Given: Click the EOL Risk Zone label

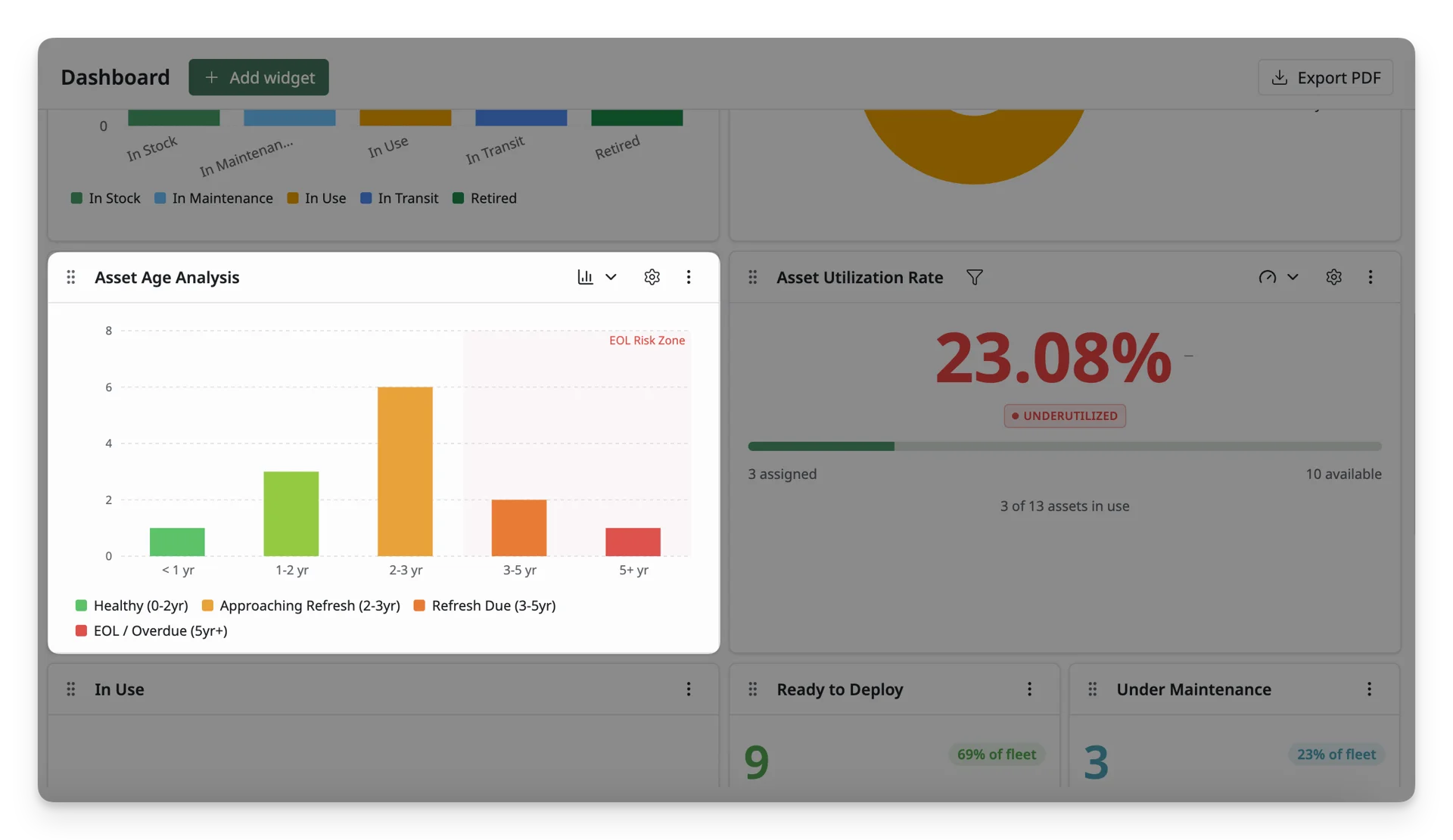Looking at the screenshot, I should pos(647,341).
